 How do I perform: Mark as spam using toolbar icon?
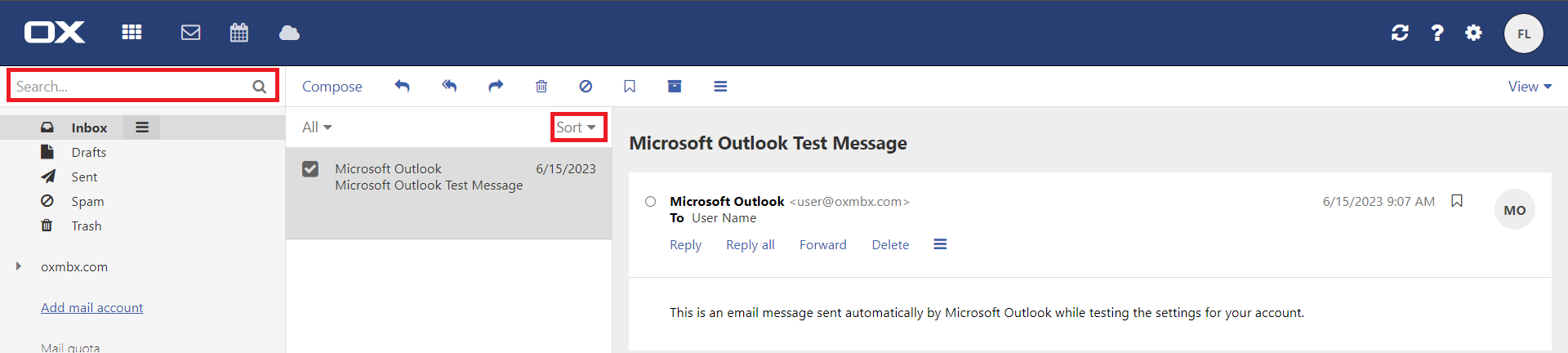[x=586, y=86]
